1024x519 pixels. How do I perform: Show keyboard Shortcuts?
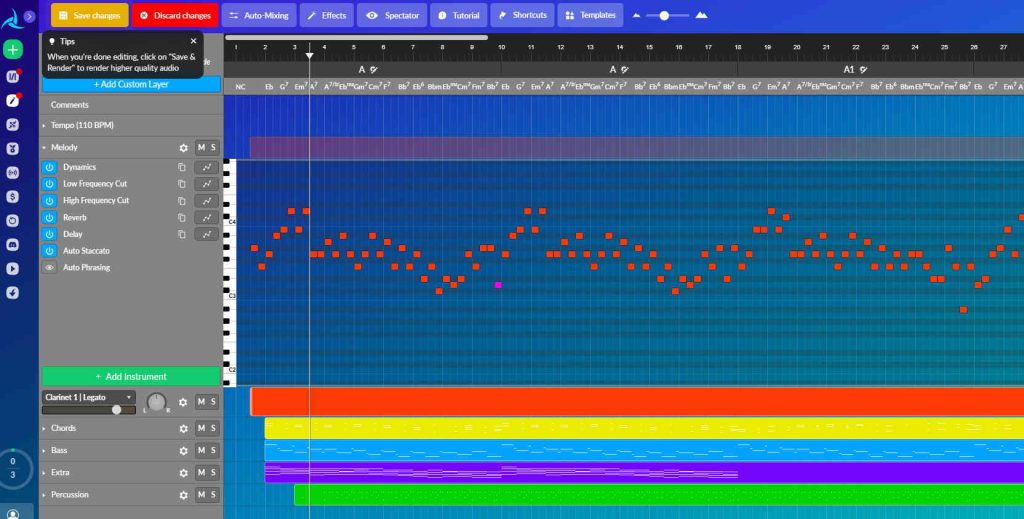[522, 15]
